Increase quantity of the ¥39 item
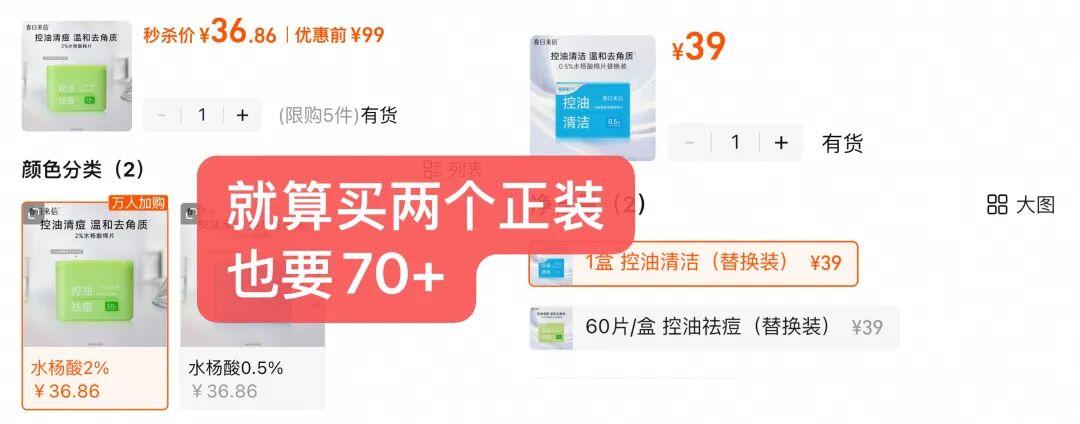Viewport: 1080px width, 424px height. pyautogui.click(x=780, y=142)
